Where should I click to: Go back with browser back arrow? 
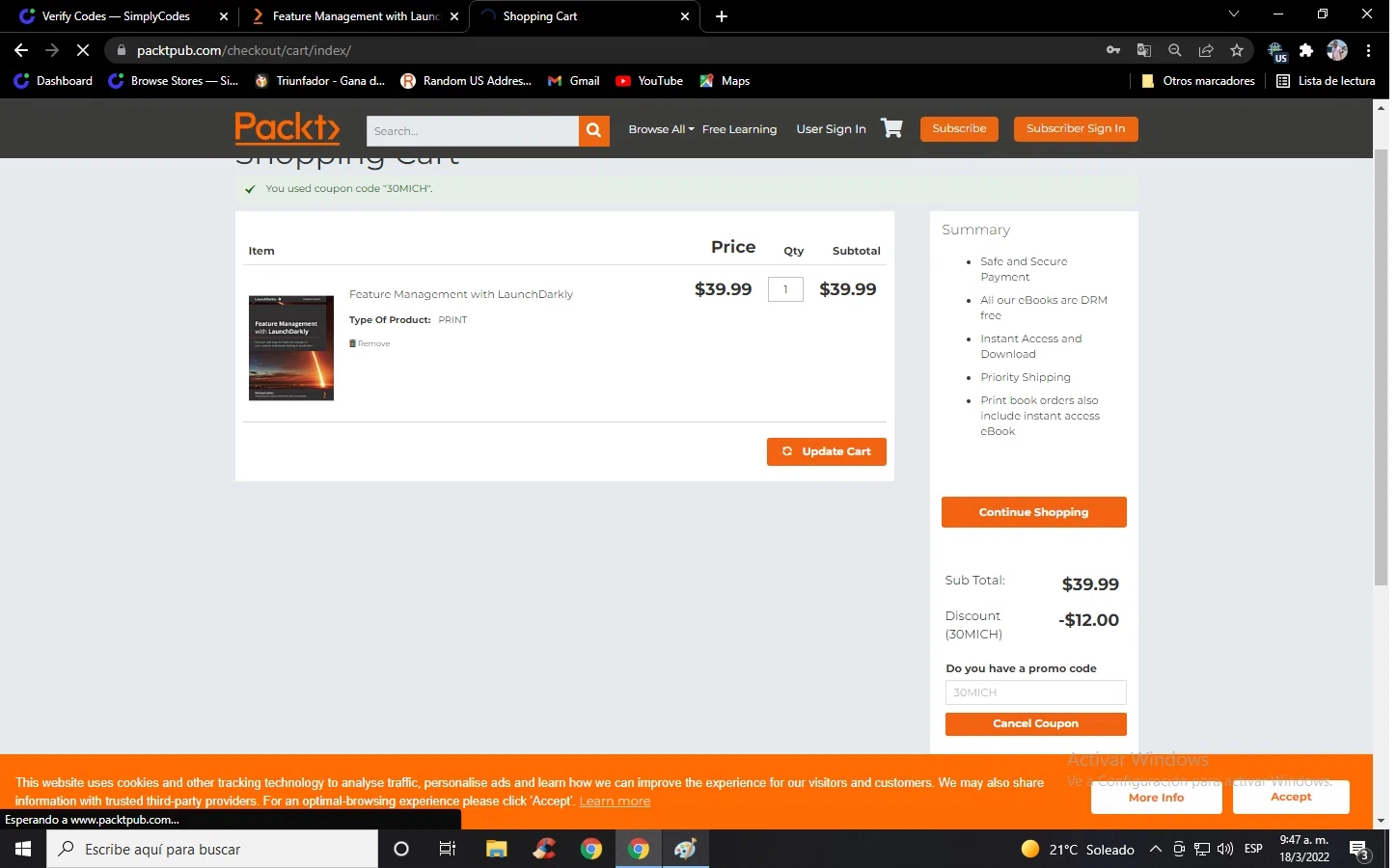pos(21,50)
